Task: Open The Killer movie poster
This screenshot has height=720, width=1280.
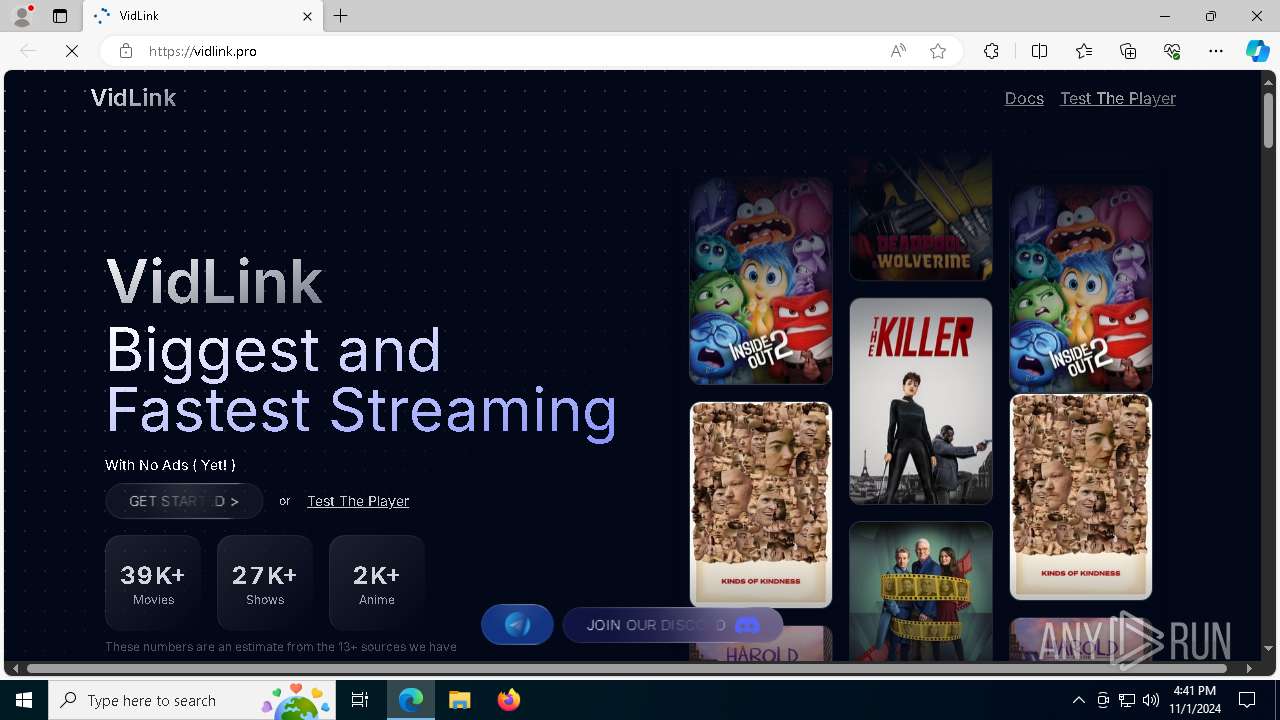Action: point(921,401)
